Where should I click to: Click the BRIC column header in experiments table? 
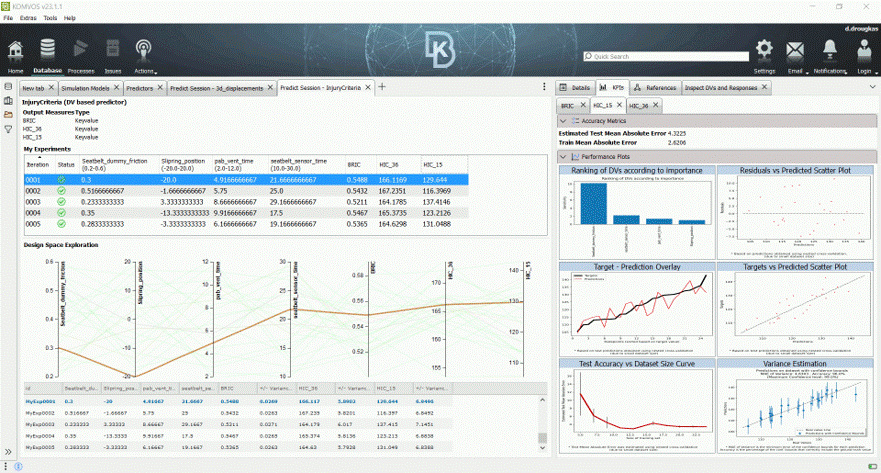point(360,165)
